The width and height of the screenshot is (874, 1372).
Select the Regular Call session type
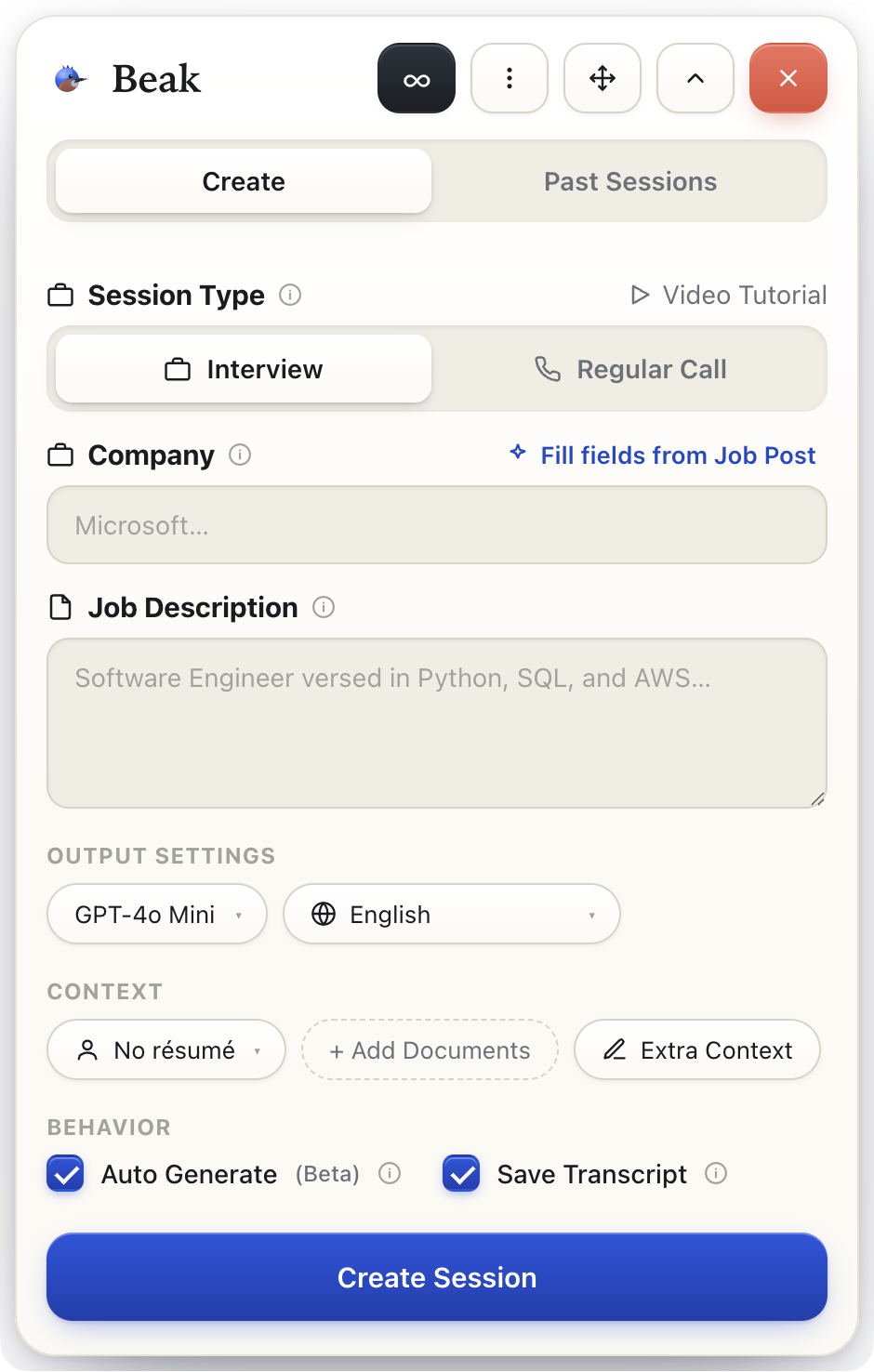coord(630,369)
